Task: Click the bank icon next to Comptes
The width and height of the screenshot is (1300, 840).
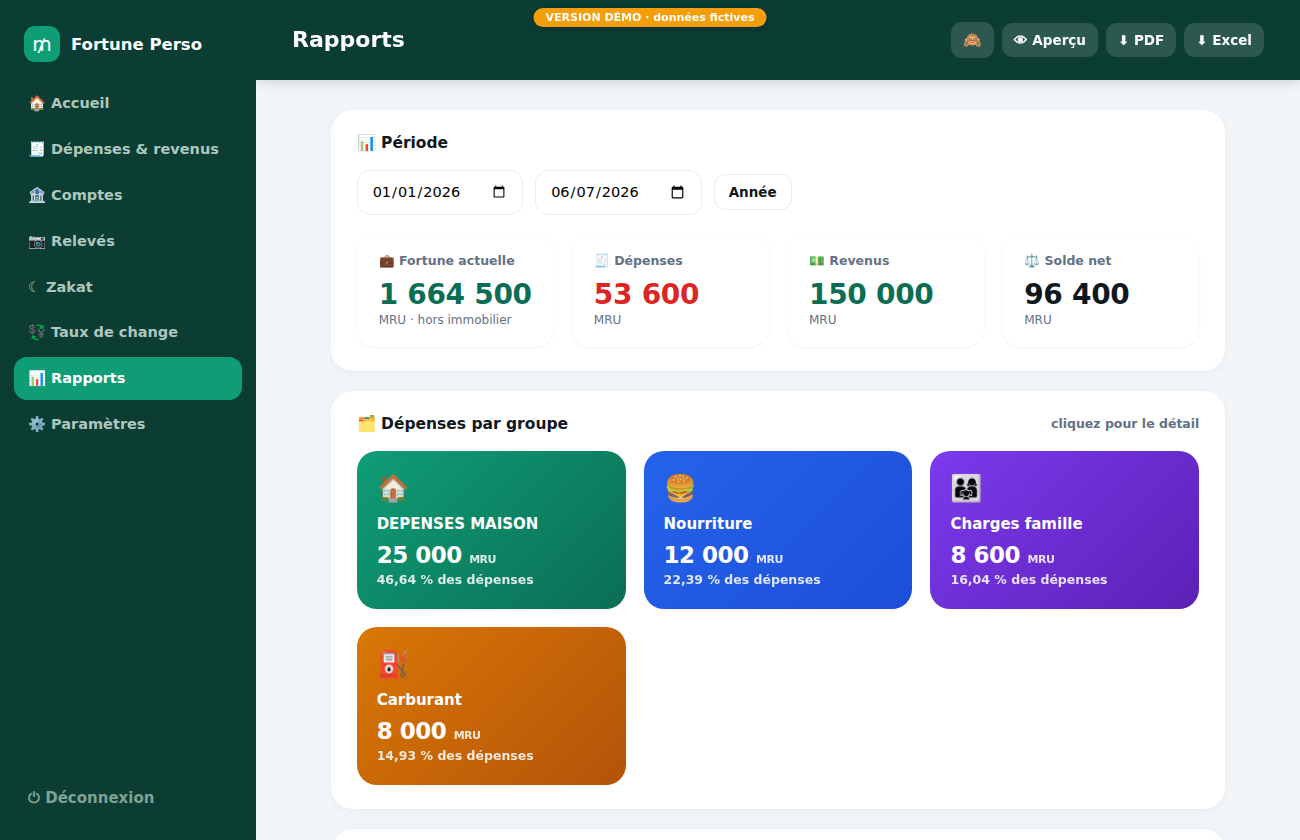Action: [x=37, y=195]
